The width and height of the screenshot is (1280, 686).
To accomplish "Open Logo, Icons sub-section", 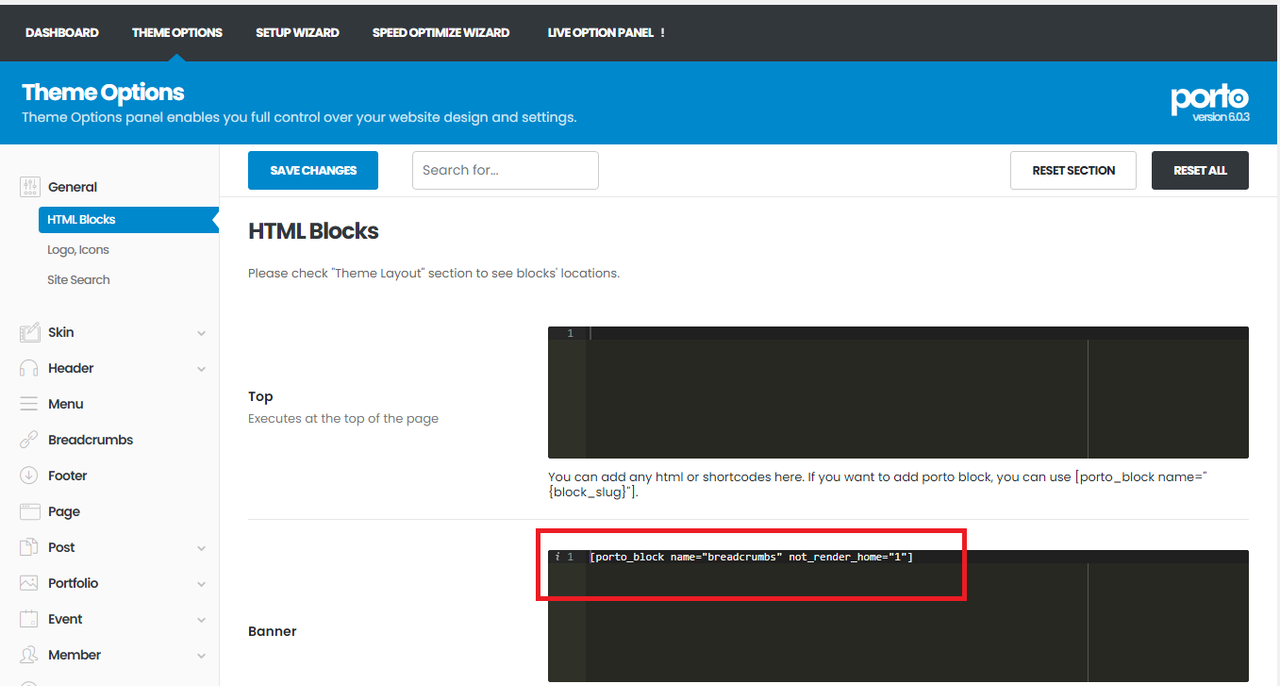I will 78,250.
